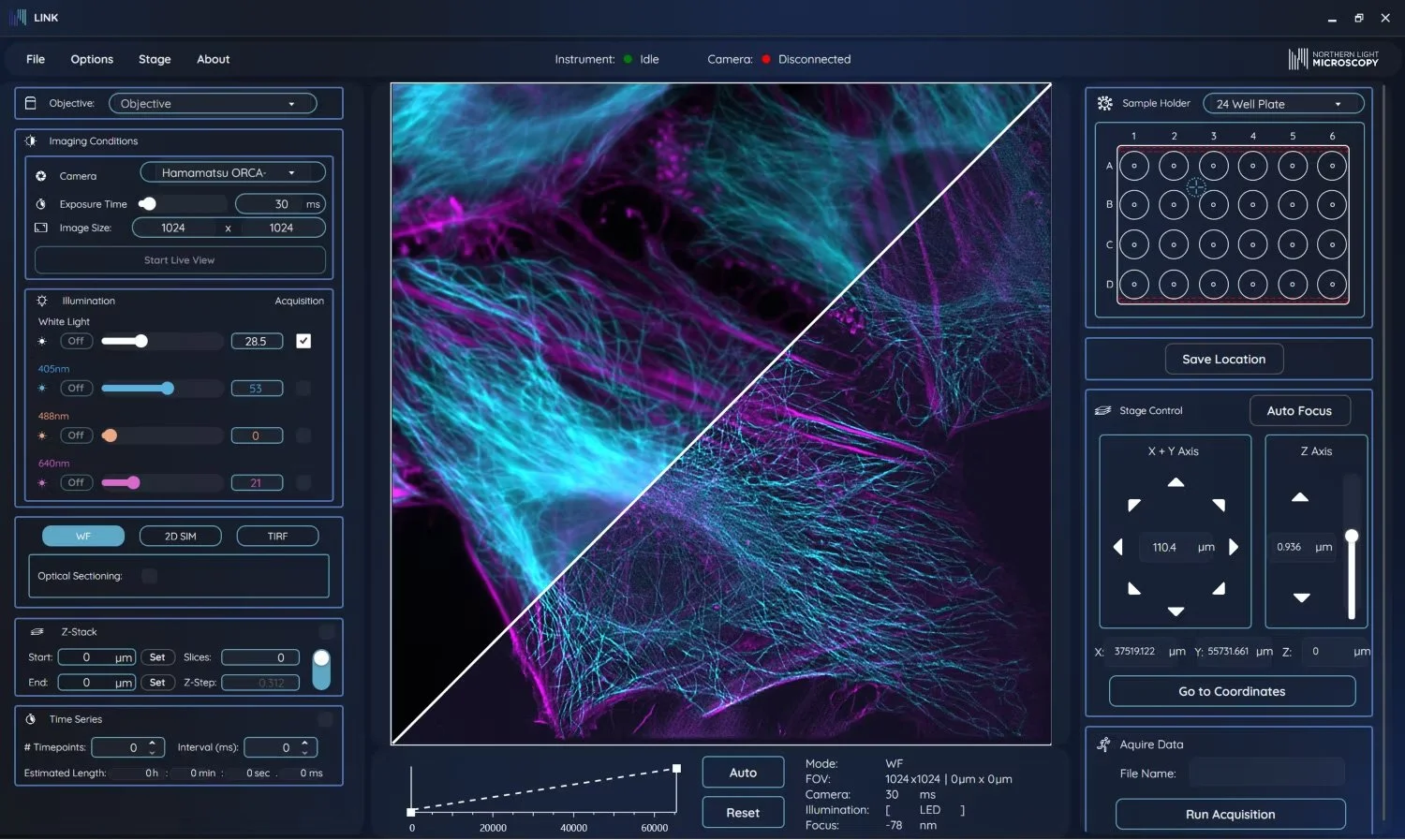This screenshot has width=1405, height=840.
Task: Enable the Z-Stack checkbox
Action: (326, 631)
